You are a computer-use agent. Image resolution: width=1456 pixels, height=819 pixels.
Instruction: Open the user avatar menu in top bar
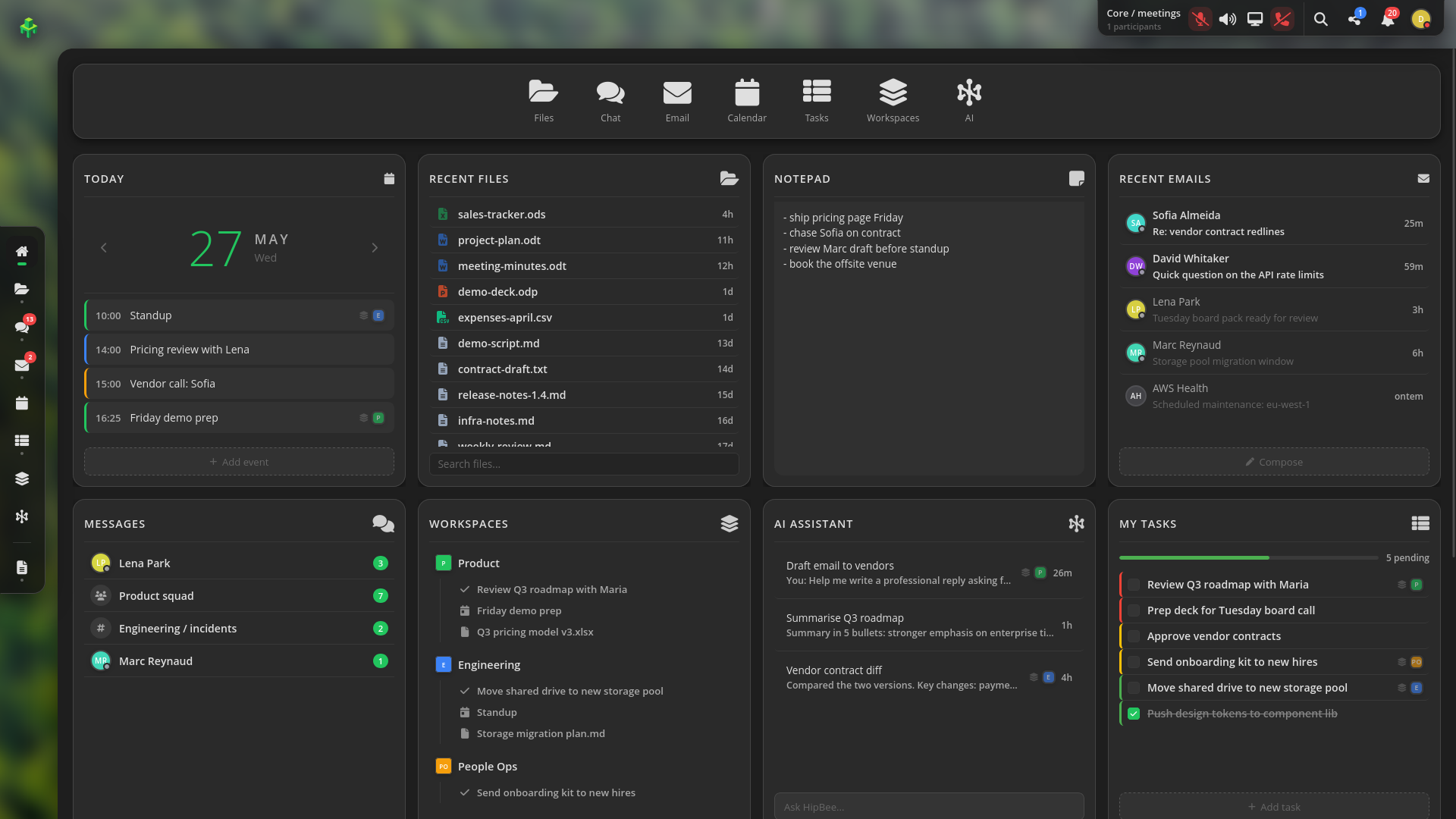click(1421, 19)
